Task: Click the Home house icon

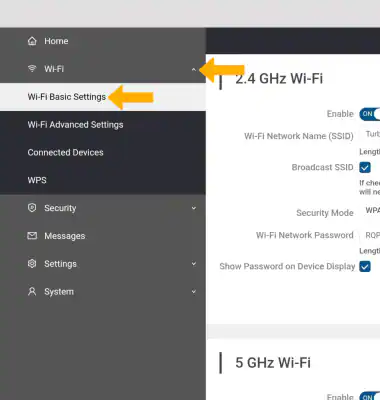Action: tap(32, 41)
